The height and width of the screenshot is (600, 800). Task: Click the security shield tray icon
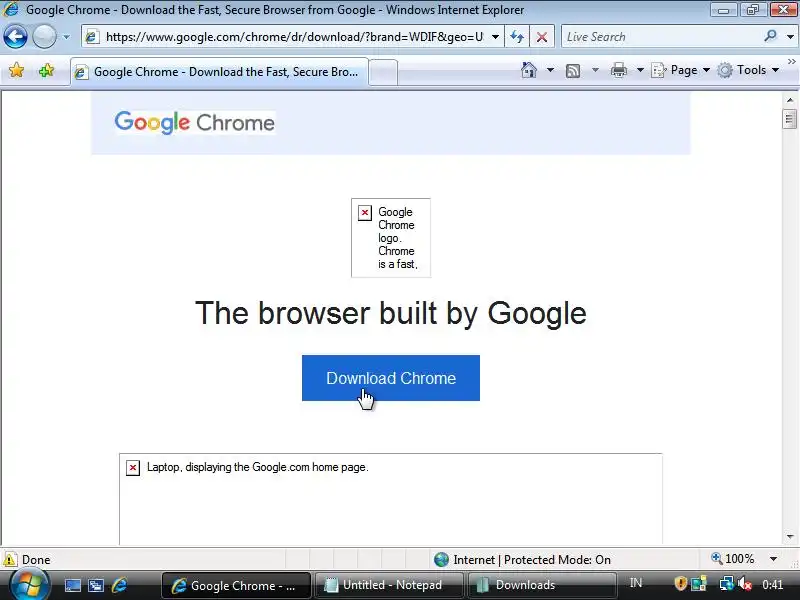click(680, 583)
